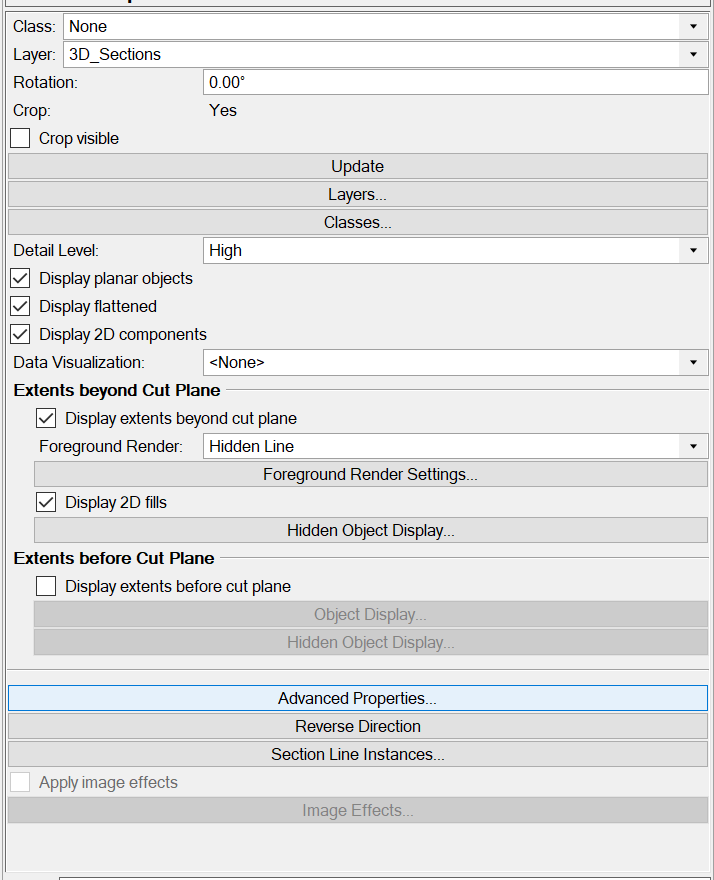Click the Rotation input field
The image size is (714, 880).
tap(455, 82)
